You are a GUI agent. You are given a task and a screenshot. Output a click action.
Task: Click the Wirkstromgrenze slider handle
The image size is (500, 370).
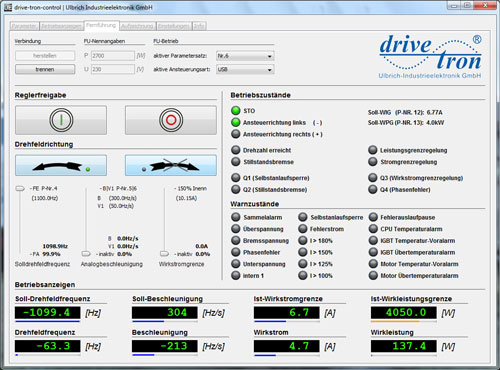[164, 254]
